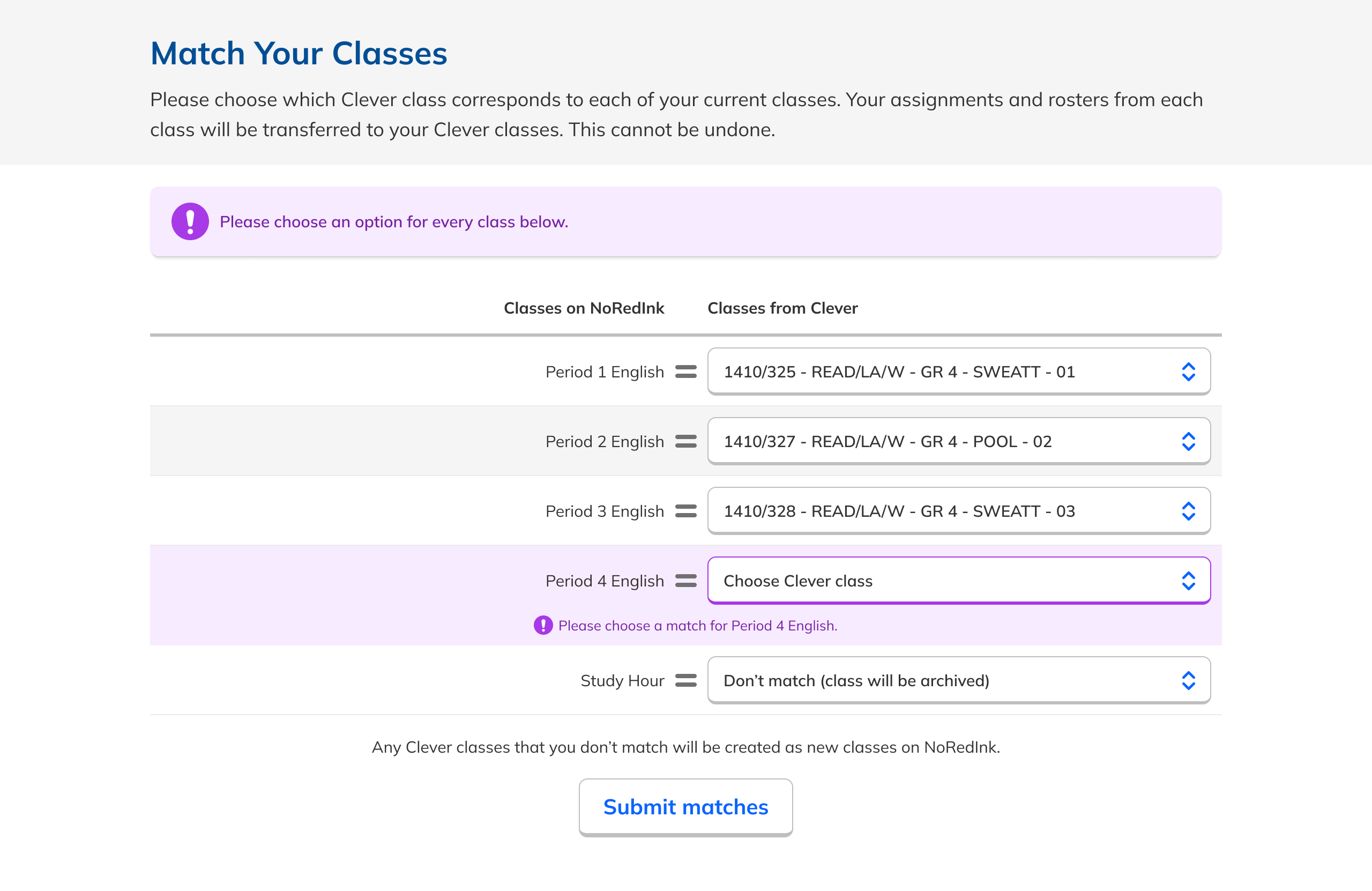Click equals icon beside Period 1 English
This screenshot has width=1372, height=891.
tap(685, 372)
